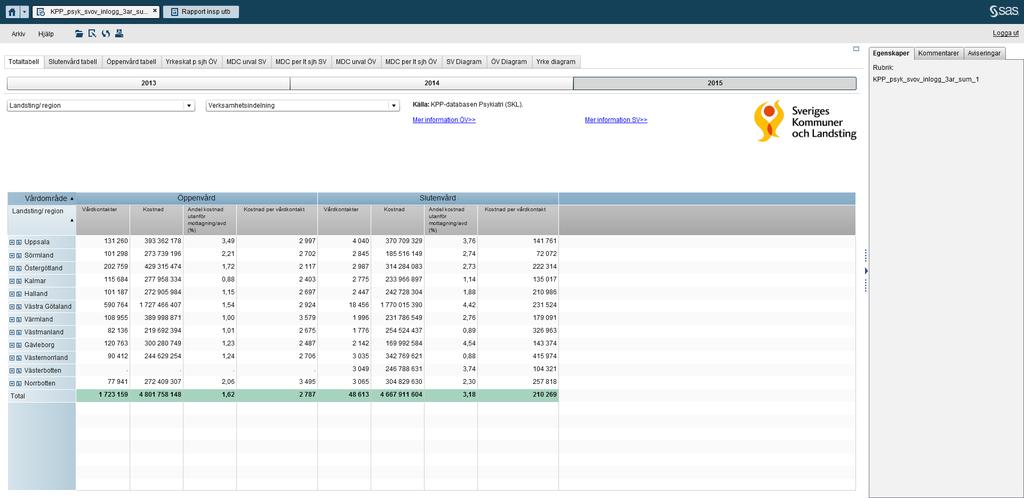Switch to Slutenvård tabell tab
The image size is (1024, 498).
[72, 61]
